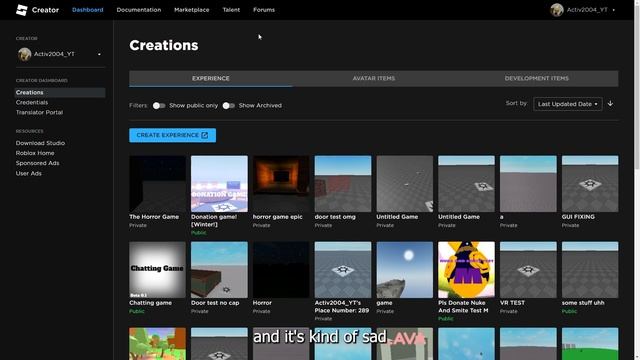The image size is (640, 360).
Task: Click the 'Donation game! [Winter!]' title text
Action: coord(214,221)
